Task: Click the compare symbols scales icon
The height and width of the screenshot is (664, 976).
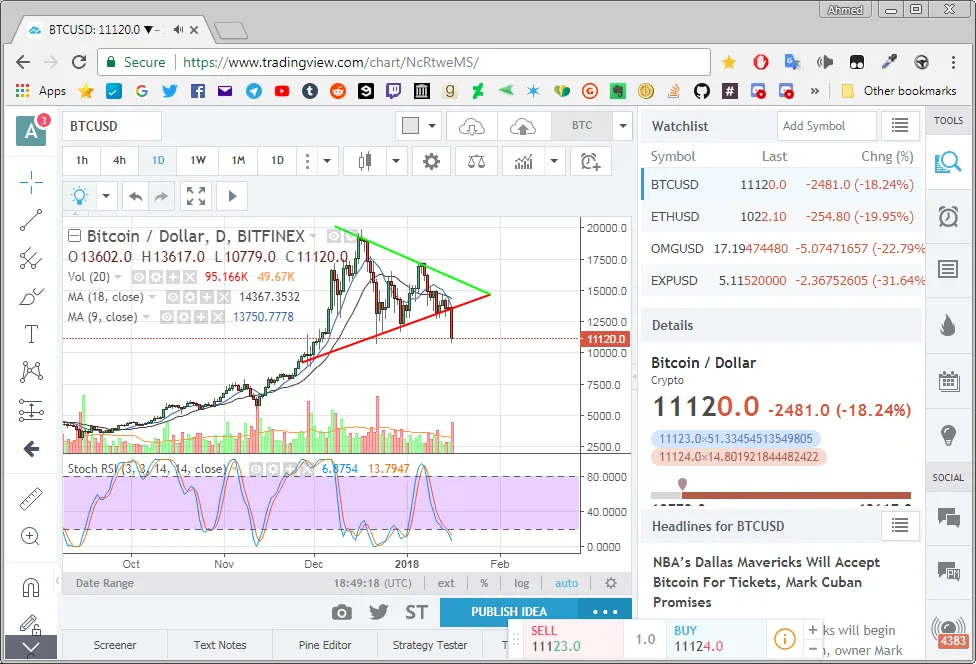Action: click(476, 162)
